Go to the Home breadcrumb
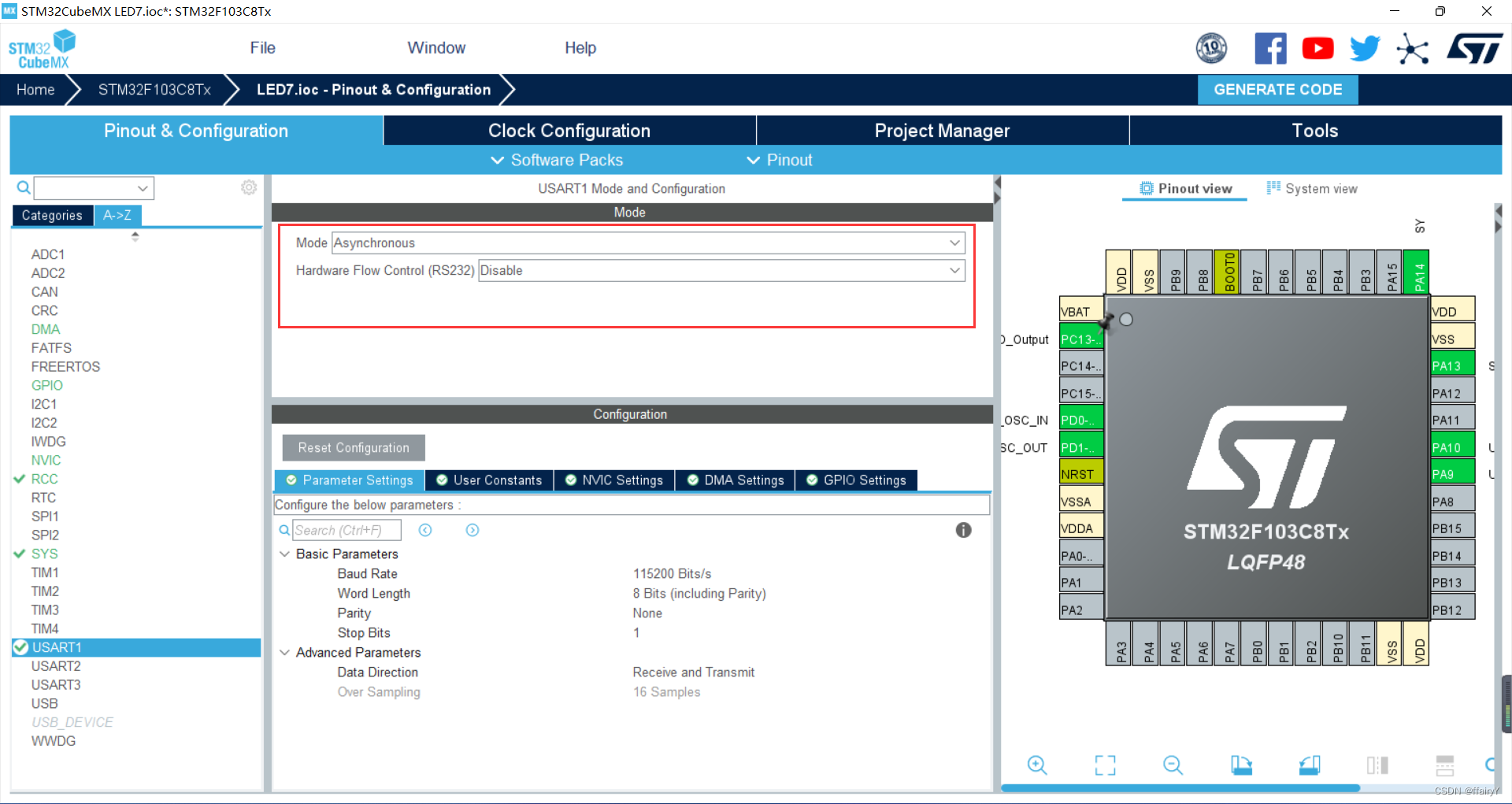Image resolution: width=1512 pixels, height=804 pixels. point(35,90)
